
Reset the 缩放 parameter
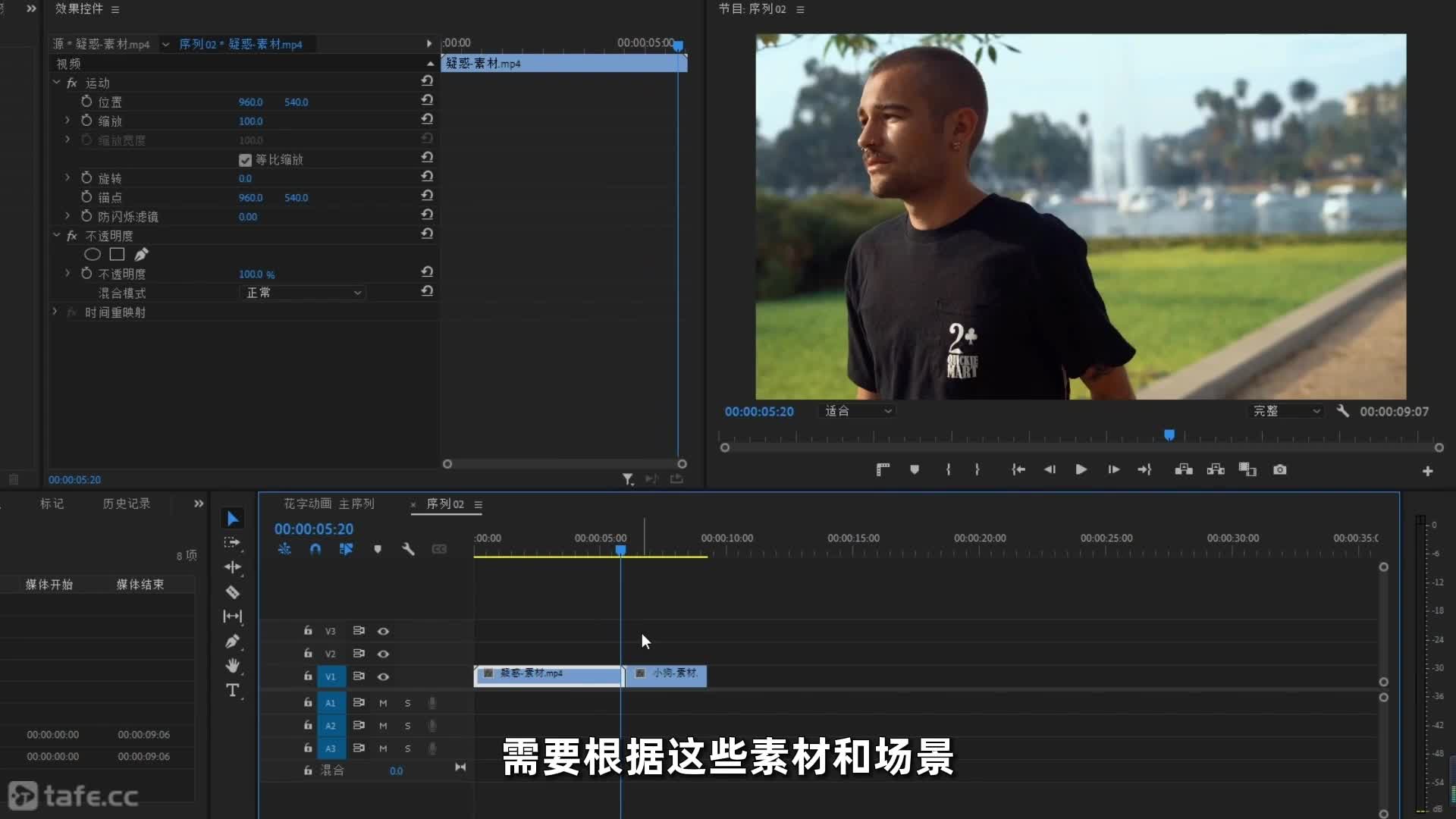coord(427,119)
